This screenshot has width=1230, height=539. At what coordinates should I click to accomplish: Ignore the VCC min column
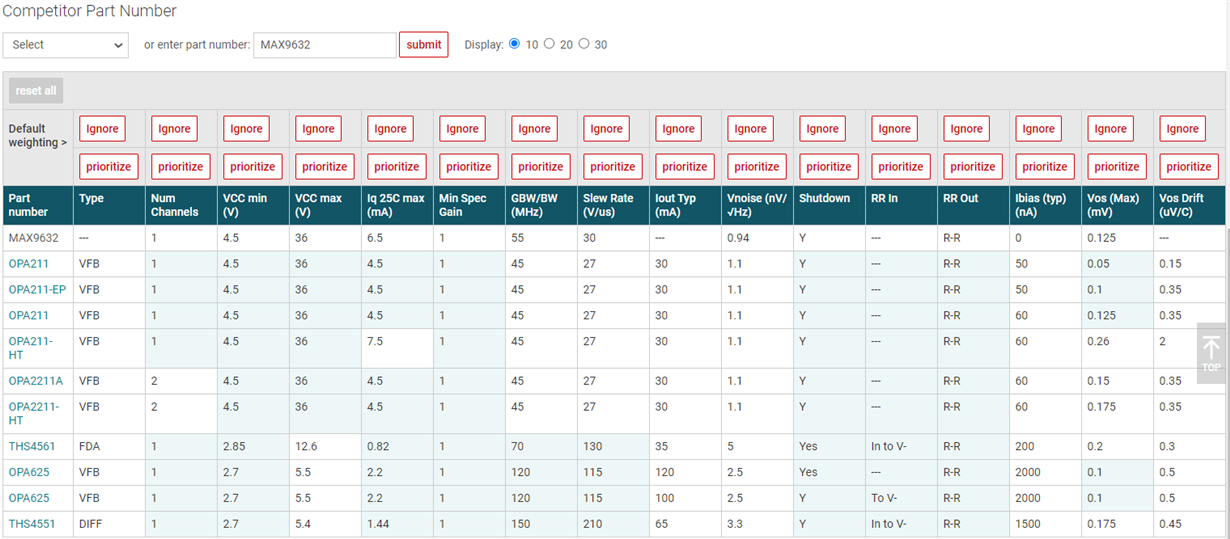click(246, 129)
